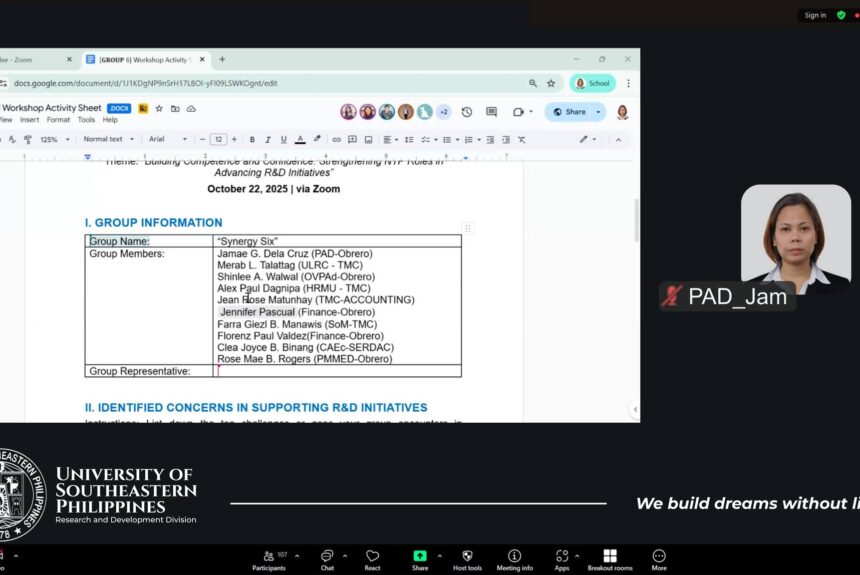
Task: Open version history clock icon
Action: (x=467, y=112)
